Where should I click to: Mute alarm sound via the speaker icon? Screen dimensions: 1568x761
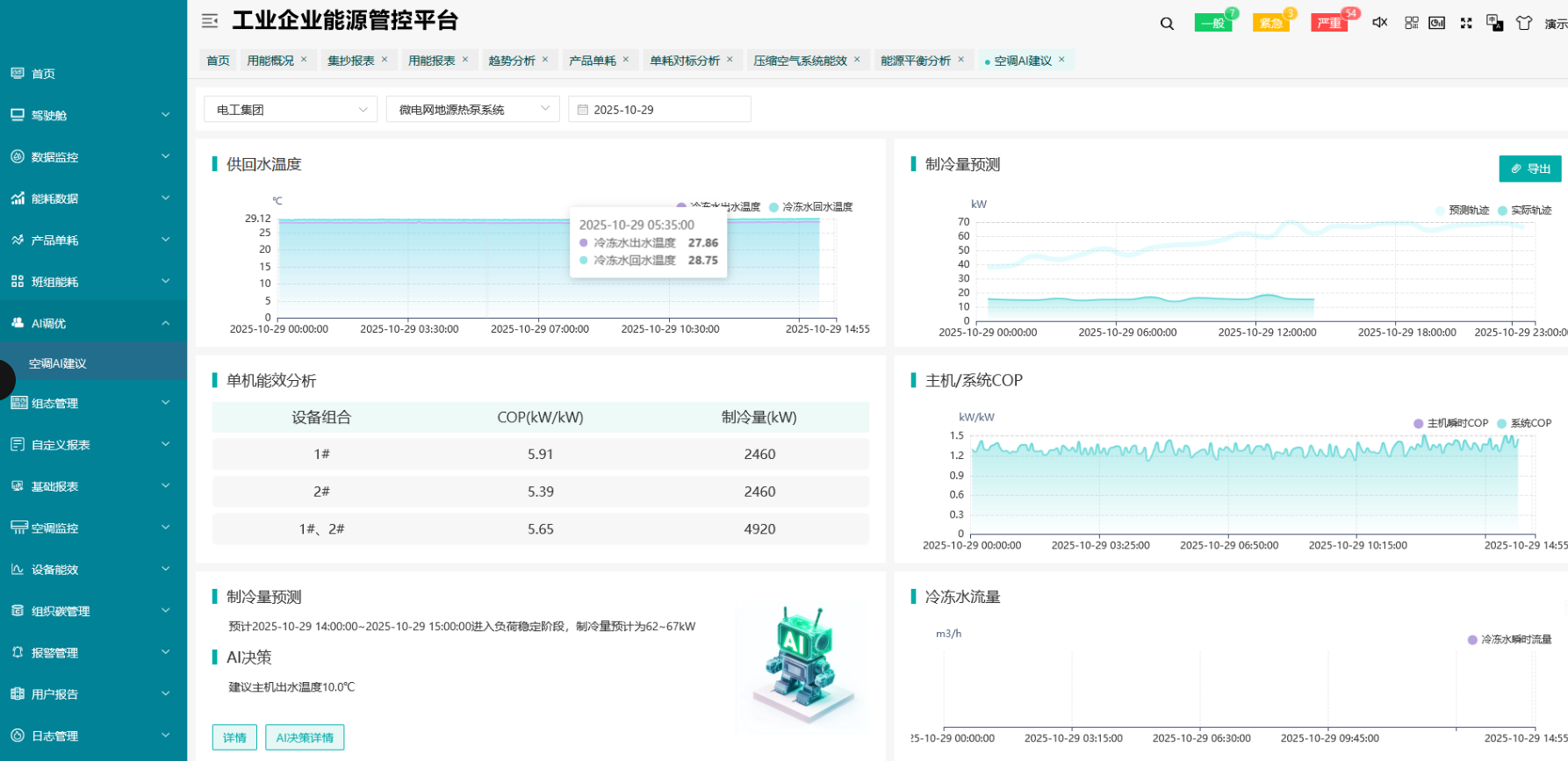point(1380,22)
